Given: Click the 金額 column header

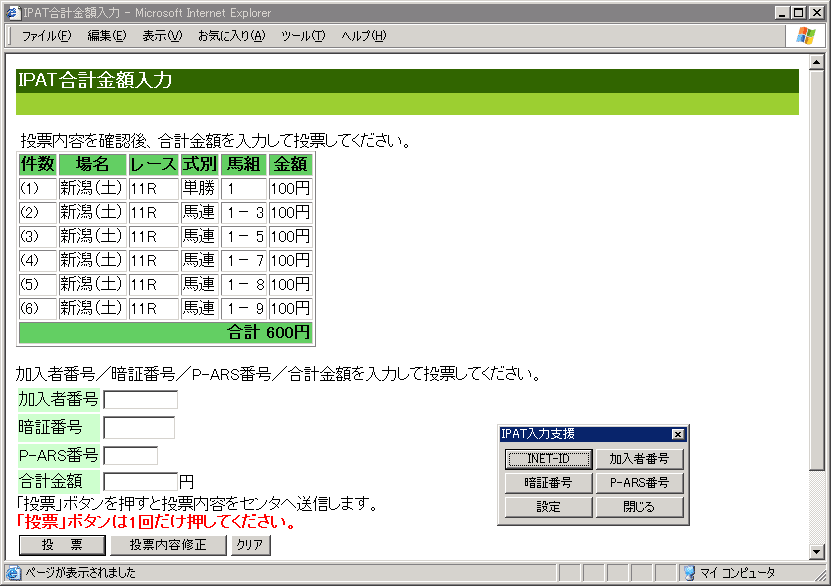Looking at the screenshot, I should (x=290, y=165).
